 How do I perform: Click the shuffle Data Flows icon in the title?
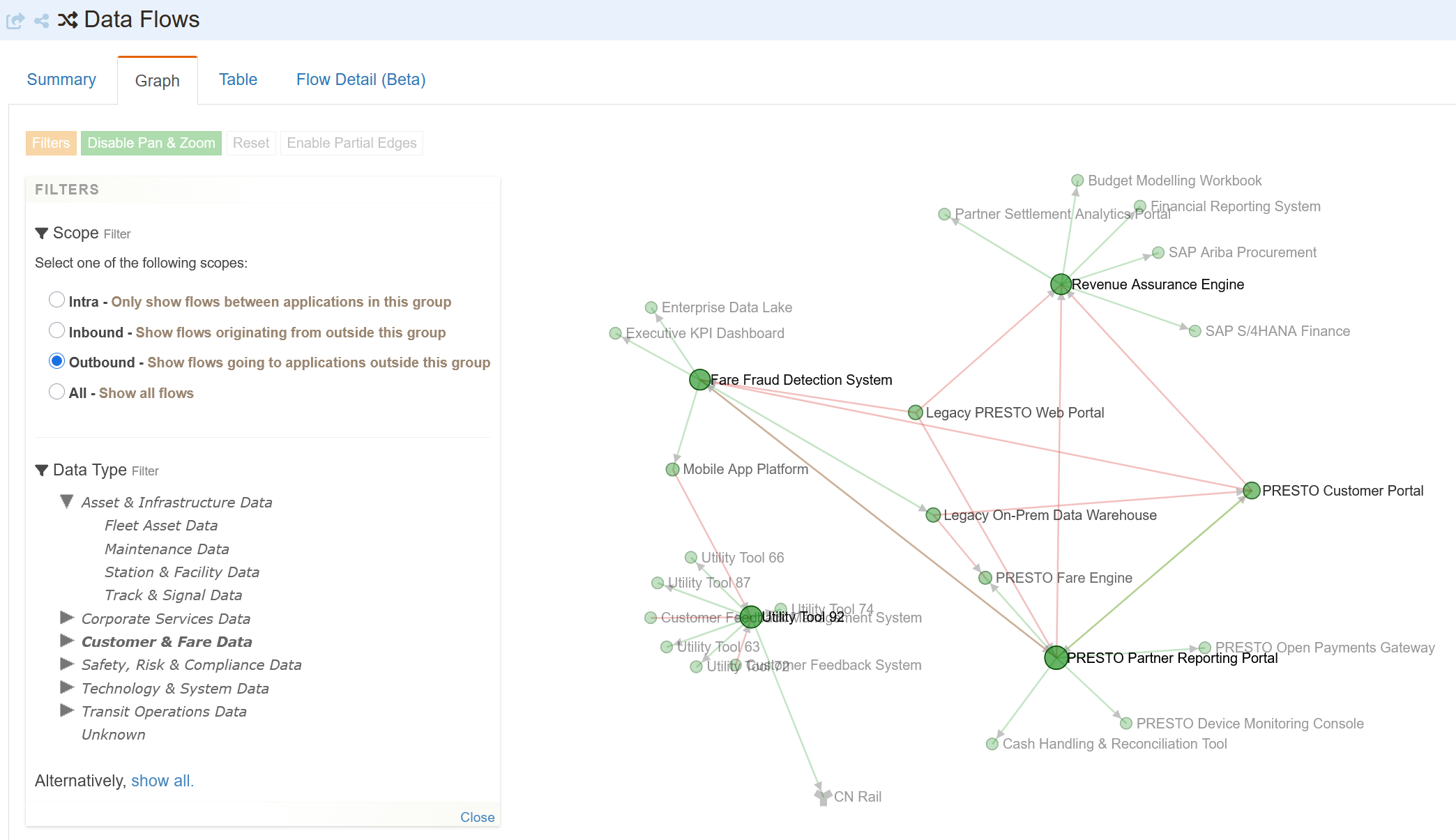click(66, 20)
